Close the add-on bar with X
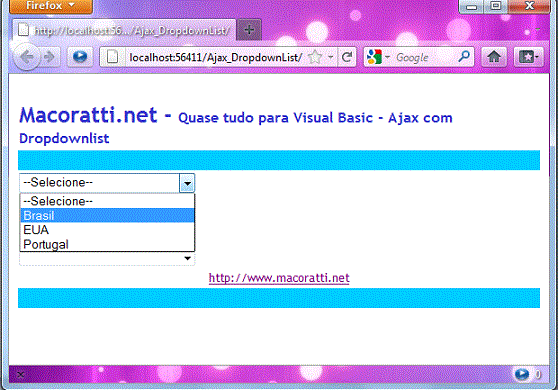The image size is (558, 390). pyautogui.click(x=21, y=374)
